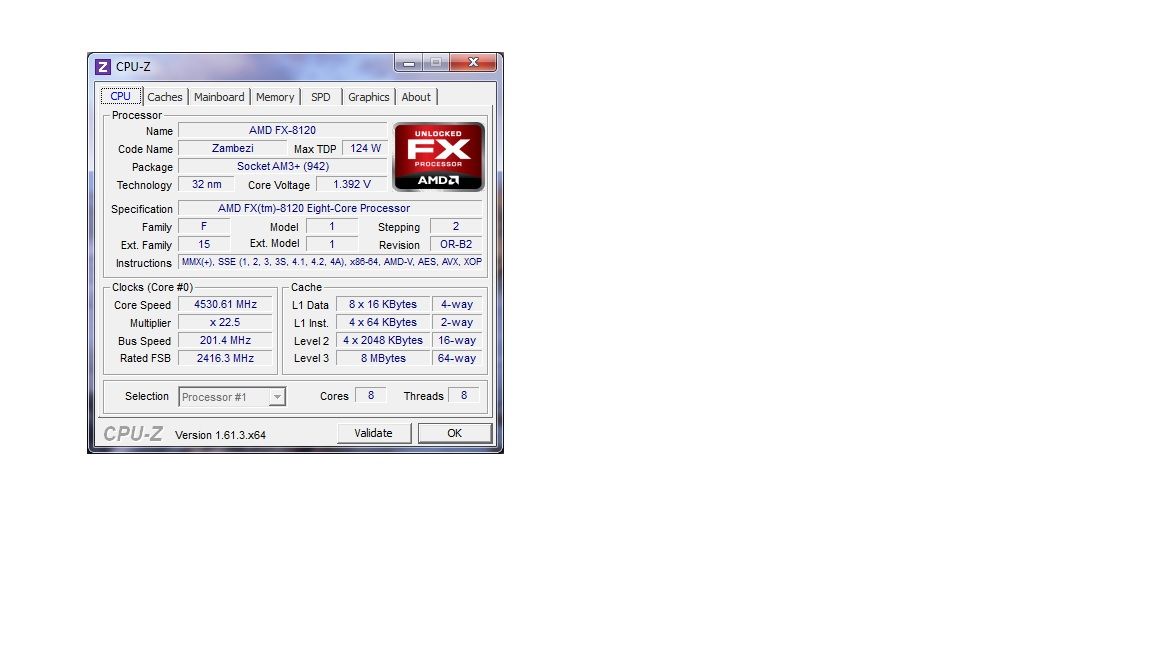Click the Level 3 64-way associativity field
Image resolution: width=1152 pixels, height=648 pixels.
click(x=457, y=358)
